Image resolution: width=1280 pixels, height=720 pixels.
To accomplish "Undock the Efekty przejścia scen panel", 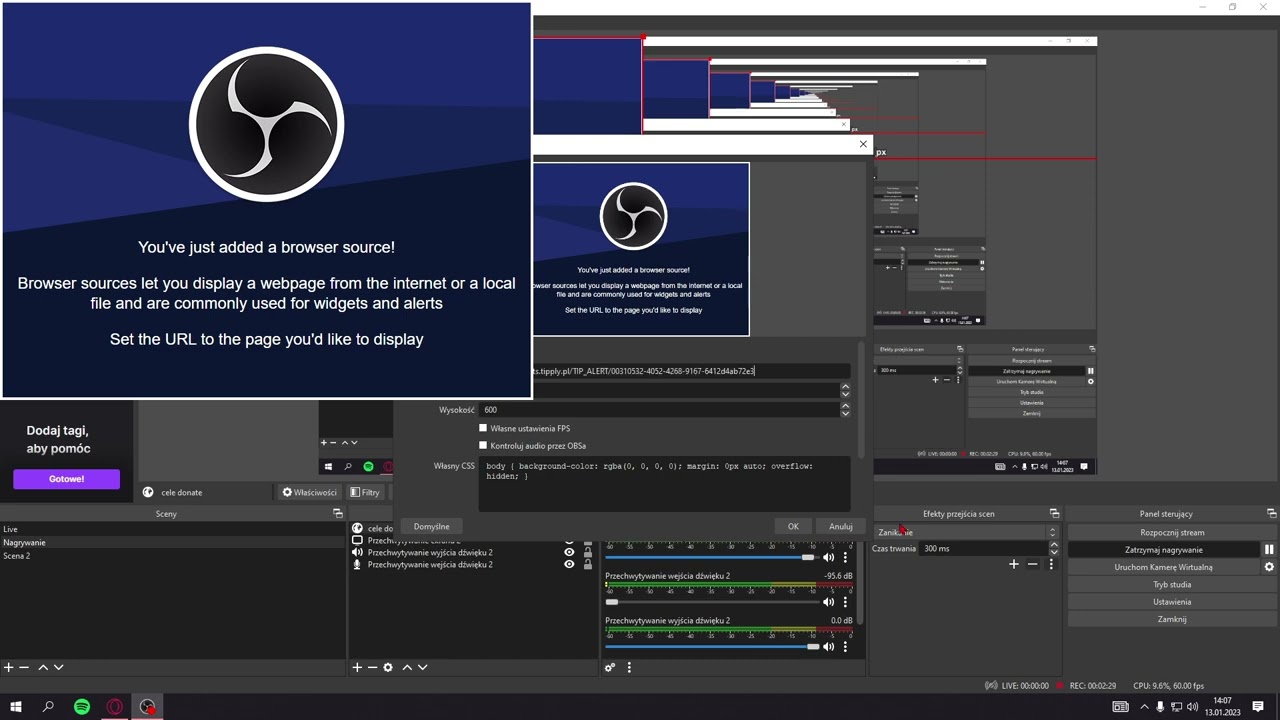I will (x=1054, y=513).
